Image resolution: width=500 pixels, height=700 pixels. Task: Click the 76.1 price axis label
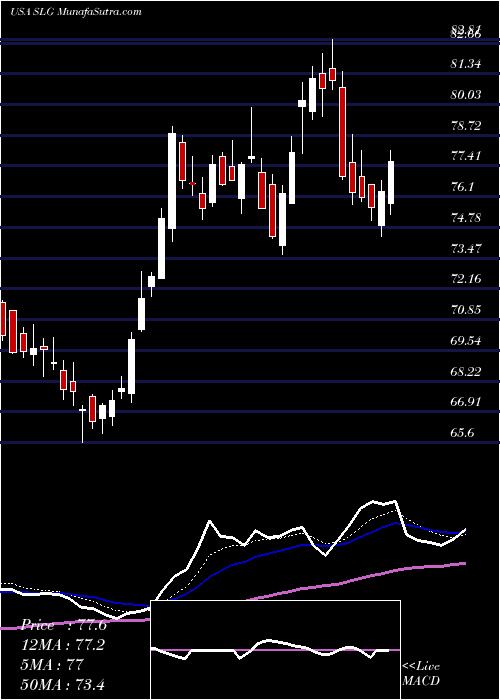coord(462,187)
